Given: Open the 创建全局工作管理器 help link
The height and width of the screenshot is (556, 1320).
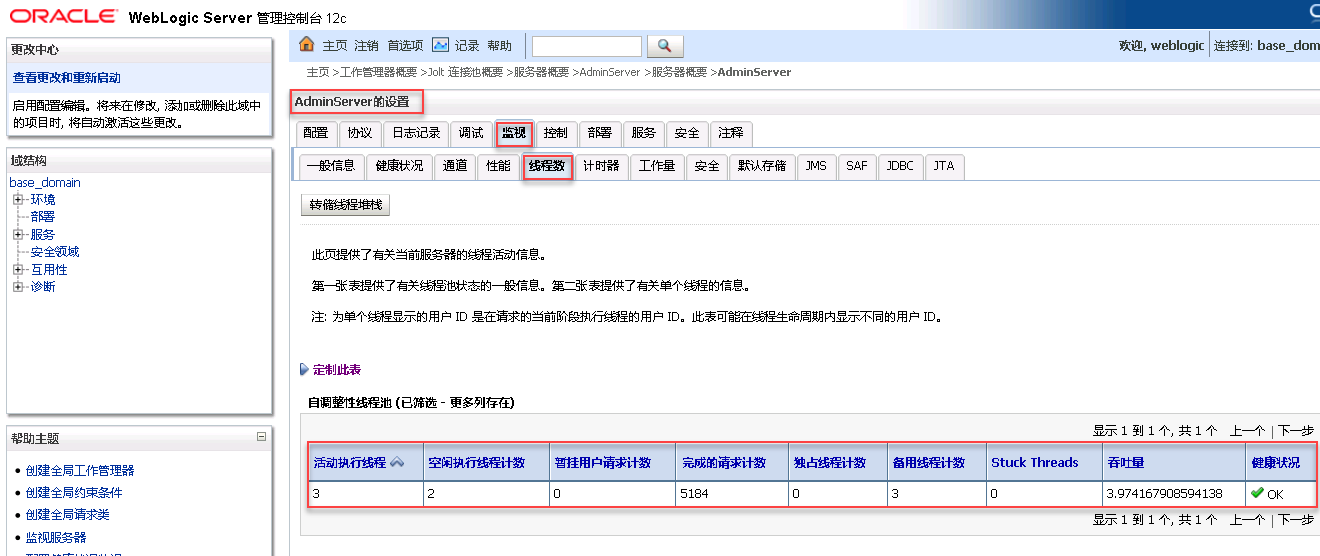Looking at the screenshot, I should coord(80,471).
